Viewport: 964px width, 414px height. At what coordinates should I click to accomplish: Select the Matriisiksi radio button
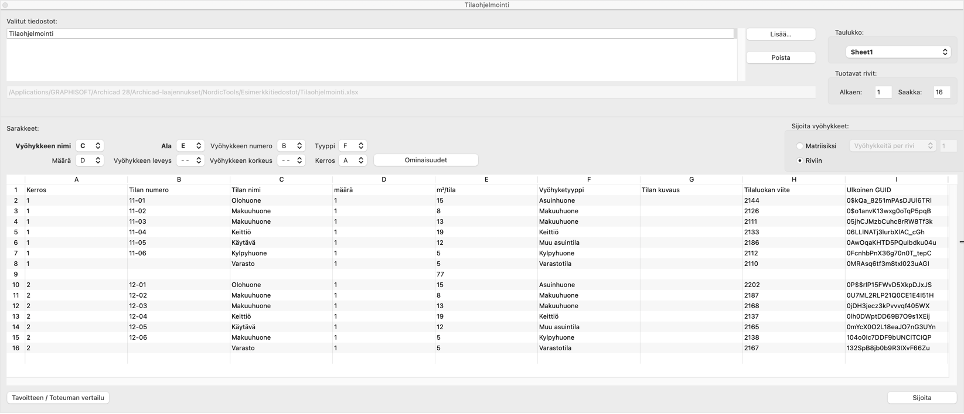(x=798, y=145)
